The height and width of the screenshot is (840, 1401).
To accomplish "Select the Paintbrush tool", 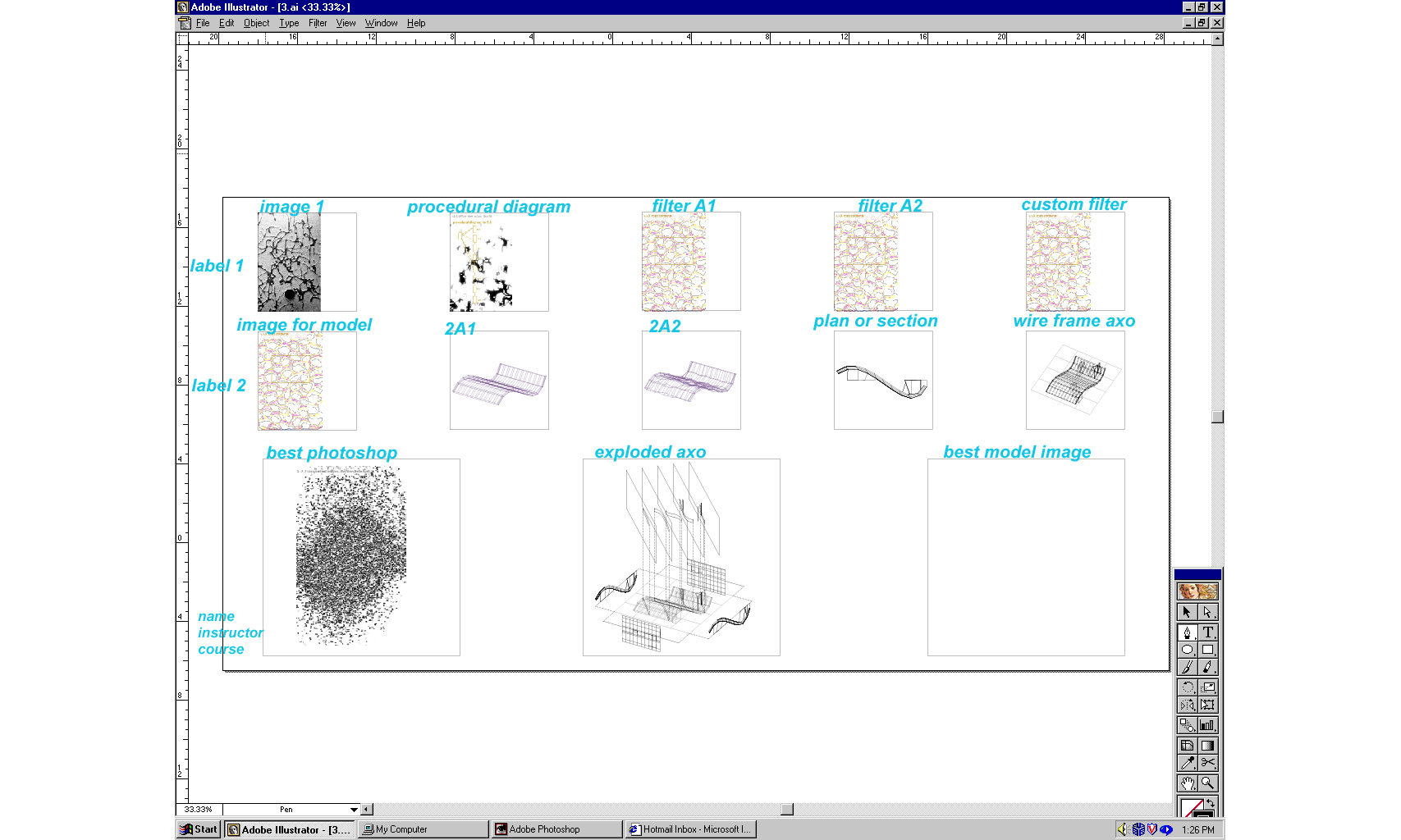I will click(1187, 667).
